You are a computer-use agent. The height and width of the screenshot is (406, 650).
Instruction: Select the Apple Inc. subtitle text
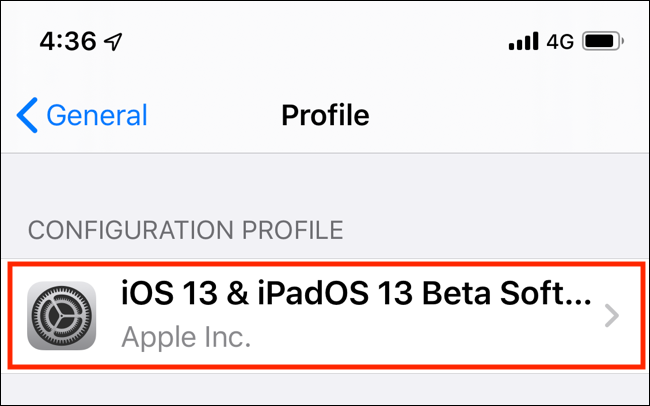(x=185, y=337)
